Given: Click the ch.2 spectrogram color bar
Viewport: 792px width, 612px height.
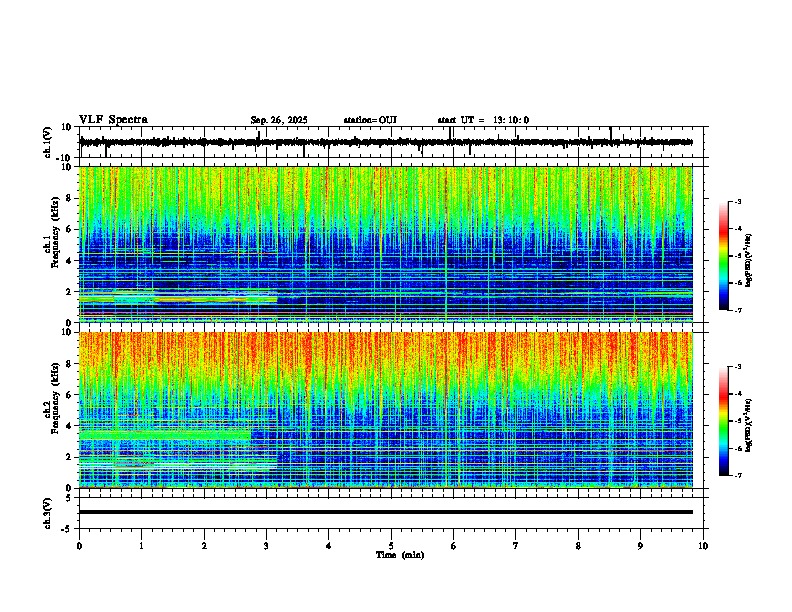Looking at the screenshot, I should point(724,421).
